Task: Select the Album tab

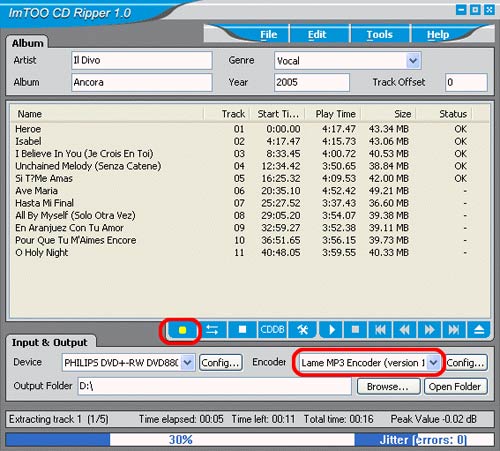Action: pyautogui.click(x=27, y=43)
